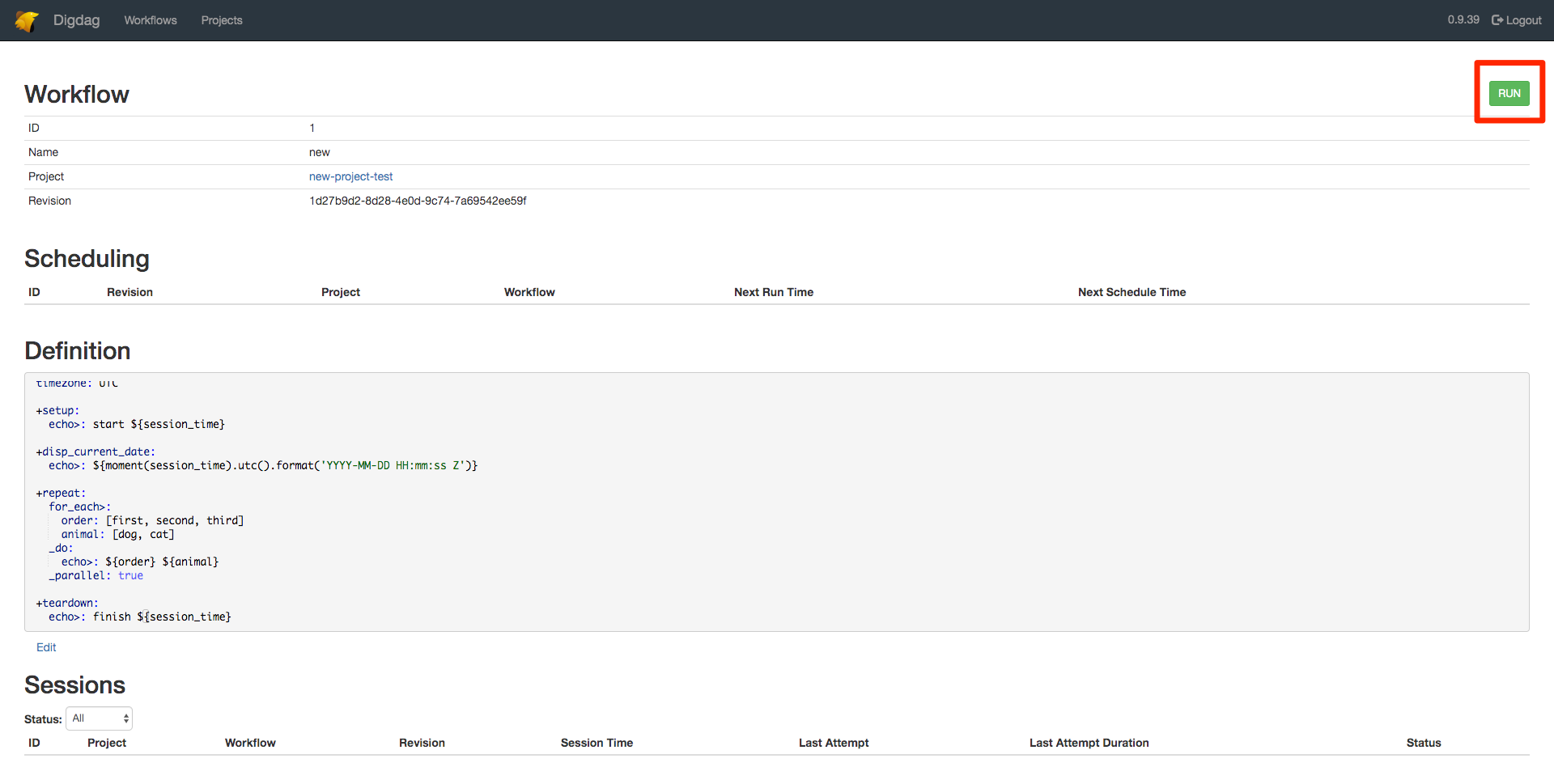The width and height of the screenshot is (1554, 784).
Task: Click inside the Definition code editor on the +setup: line
Action: tap(58, 410)
